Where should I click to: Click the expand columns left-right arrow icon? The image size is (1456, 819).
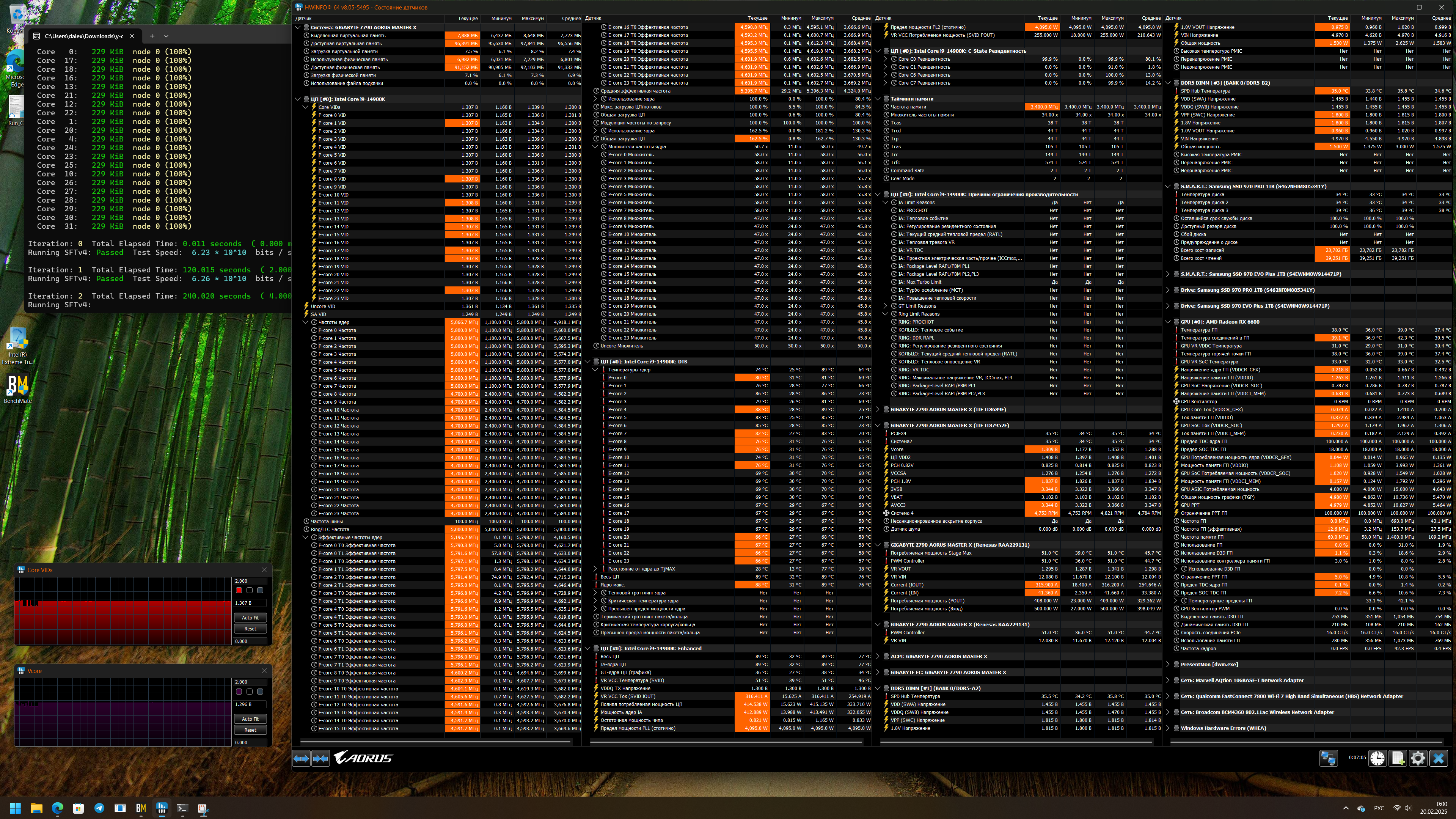(x=301, y=759)
